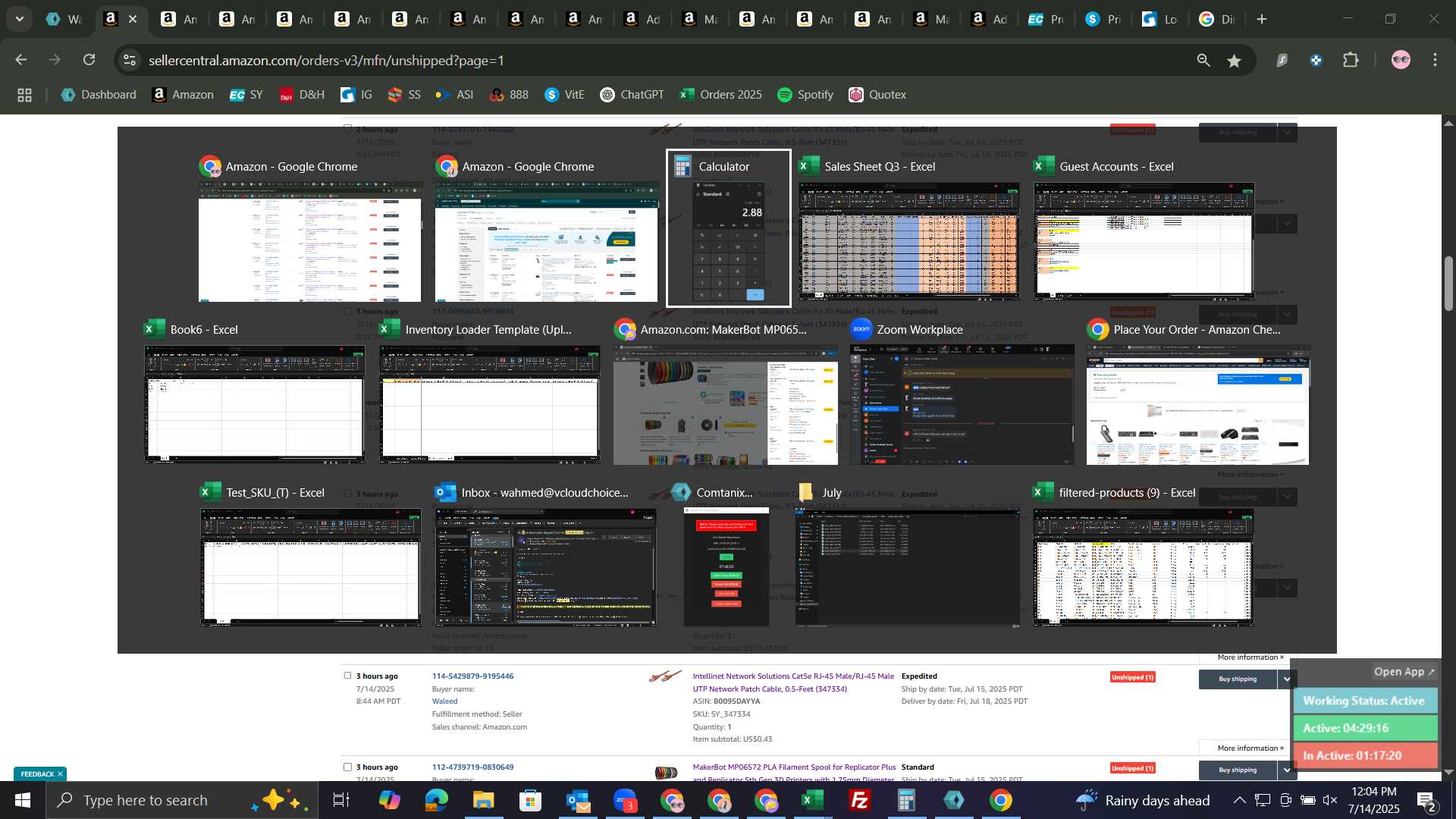Open Outlook from the taskbar

coord(577,800)
